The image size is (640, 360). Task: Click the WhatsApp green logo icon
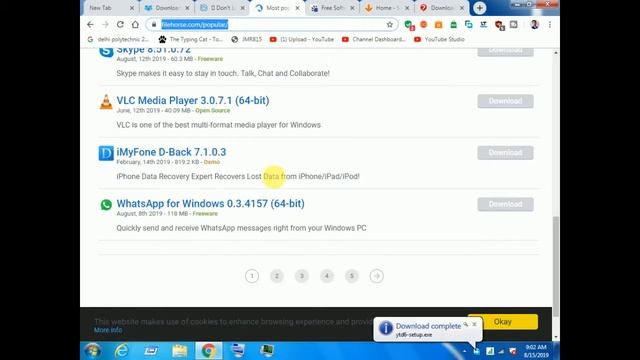[106, 204]
